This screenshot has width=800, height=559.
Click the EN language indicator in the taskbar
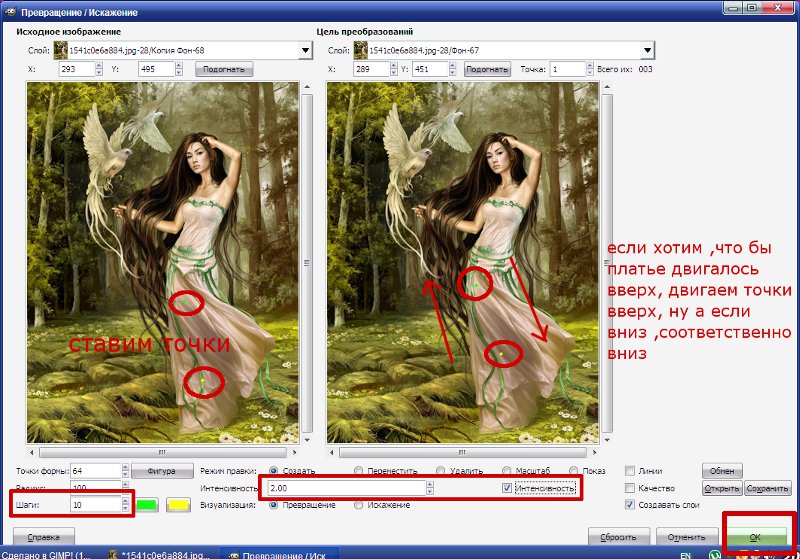pyautogui.click(x=686, y=555)
